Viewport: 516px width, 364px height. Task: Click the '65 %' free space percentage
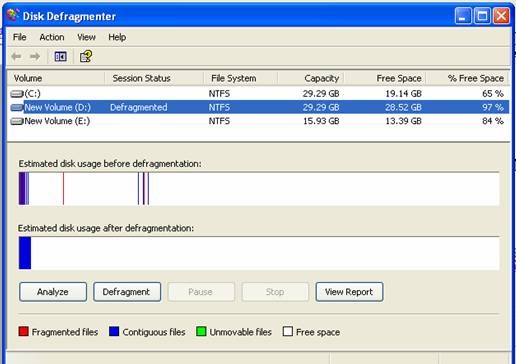point(493,94)
